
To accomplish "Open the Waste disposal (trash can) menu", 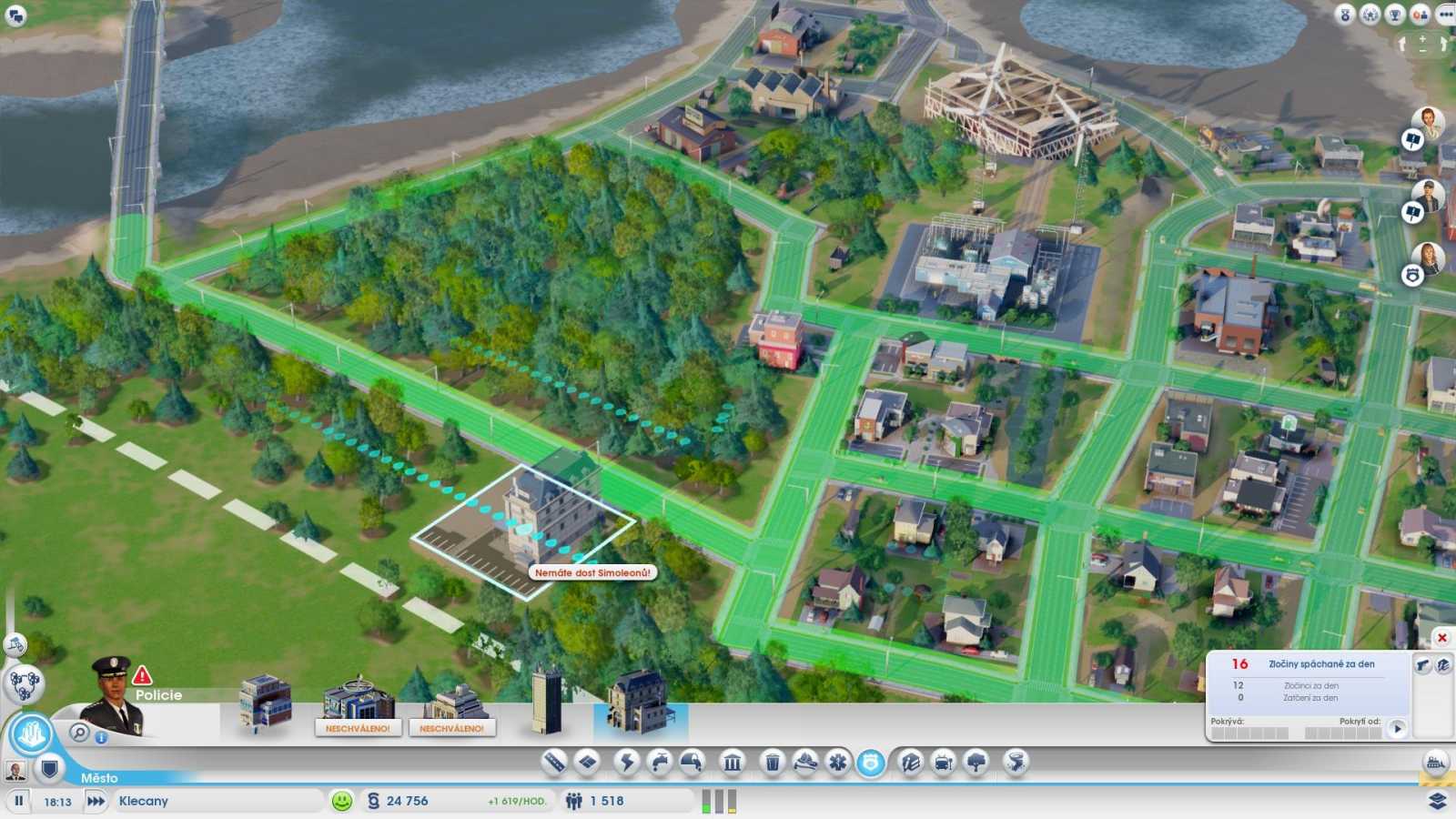I will pos(772,762).
